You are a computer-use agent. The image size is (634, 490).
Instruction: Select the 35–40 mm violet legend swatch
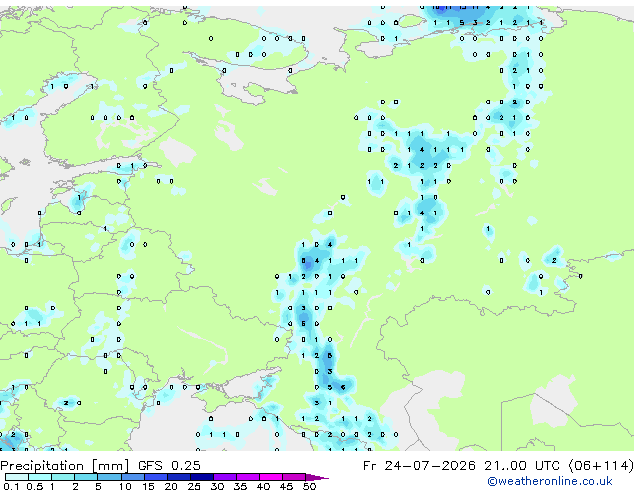tap(247, 477)
